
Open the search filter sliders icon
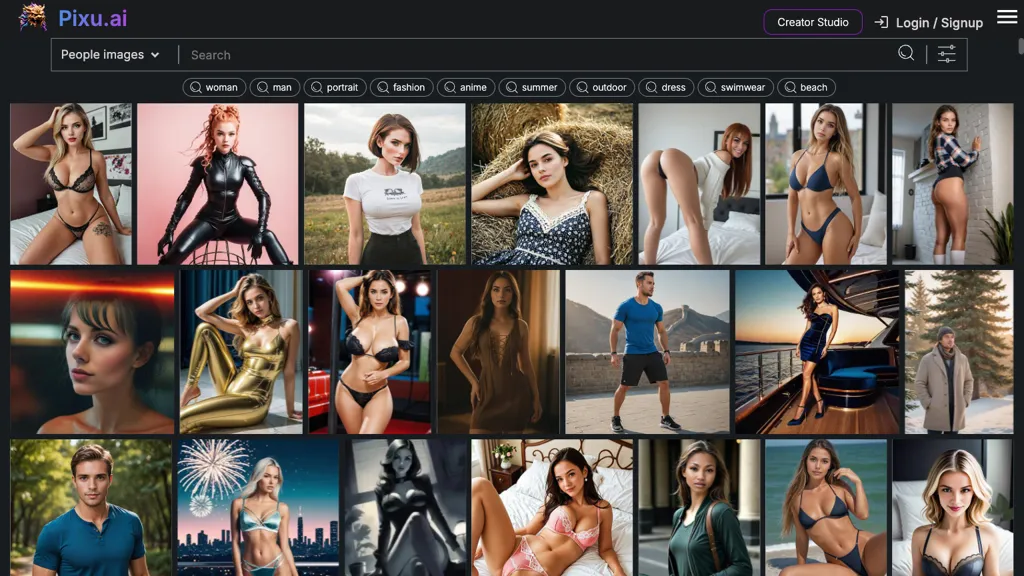946,54
